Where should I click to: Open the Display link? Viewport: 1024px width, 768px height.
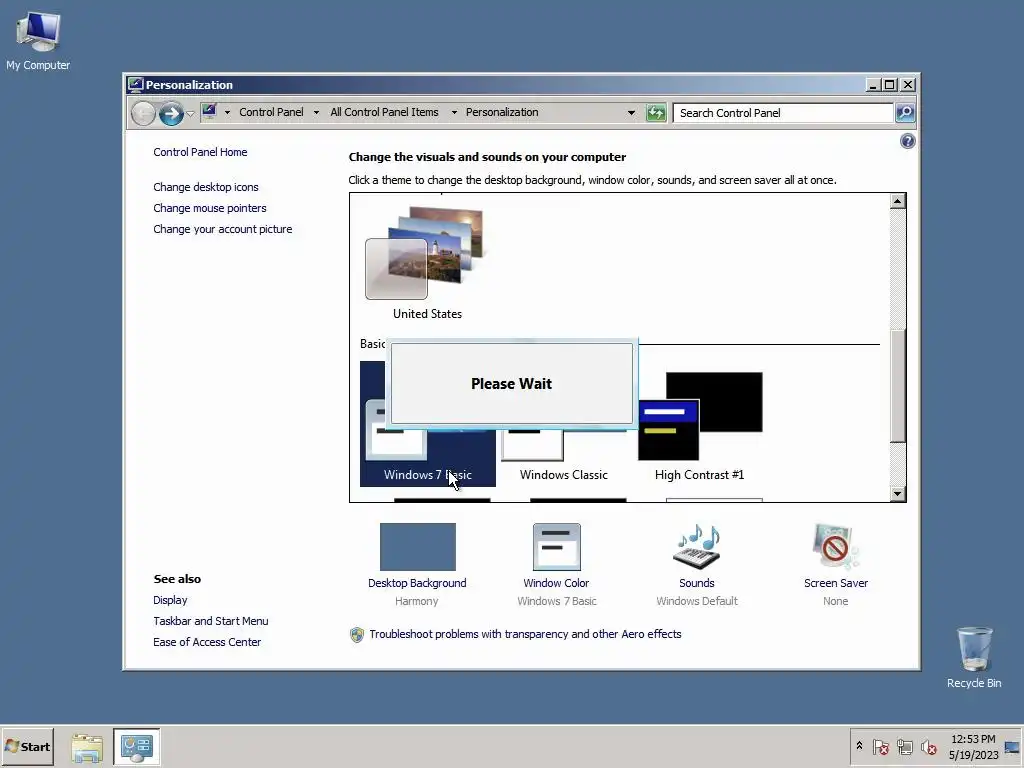coord(170,600)
